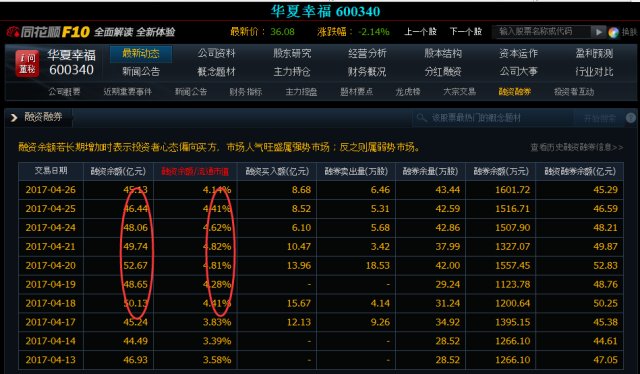
Task: Click the 15.67 融资买入额 value
Action: (x=299, y=303)
